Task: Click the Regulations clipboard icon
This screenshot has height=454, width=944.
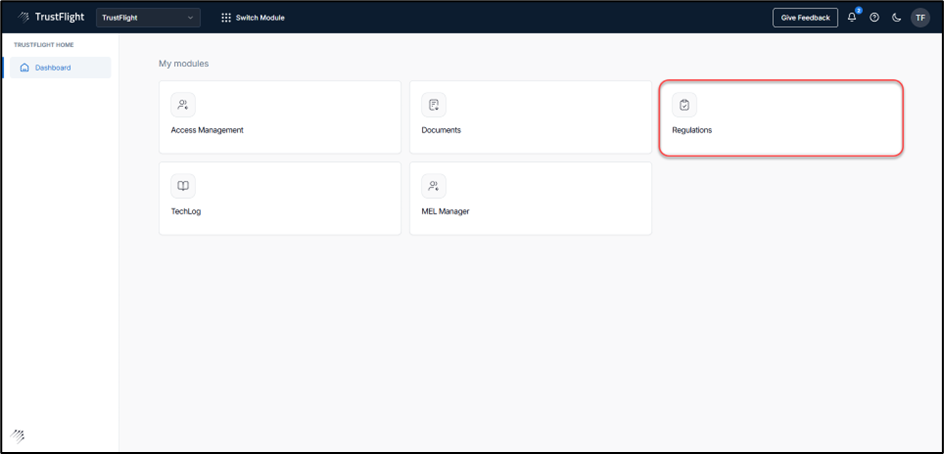Action: click(684, 105)
